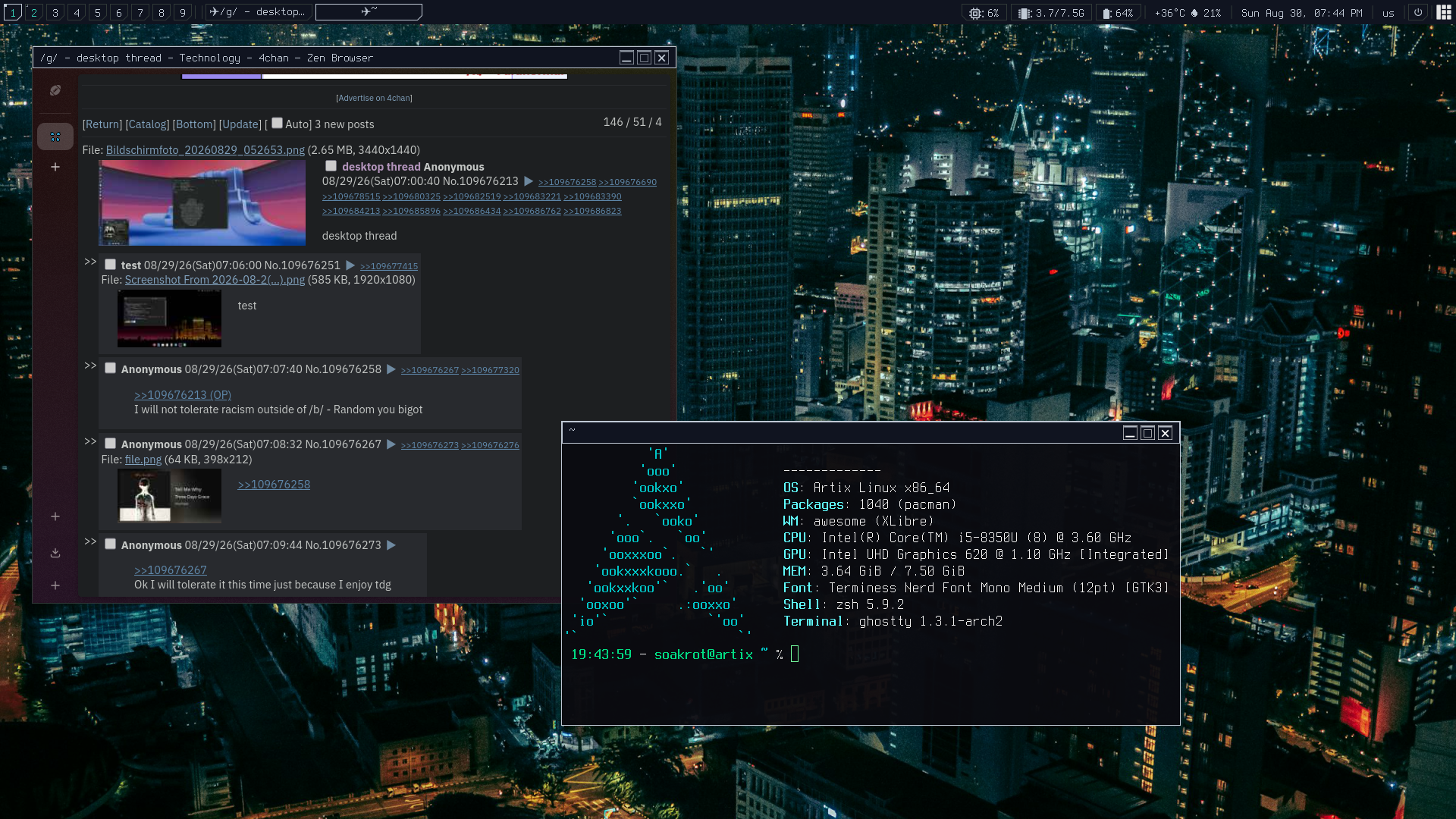Focus the '/g/ - desktop...' taskbar entry

257,12
